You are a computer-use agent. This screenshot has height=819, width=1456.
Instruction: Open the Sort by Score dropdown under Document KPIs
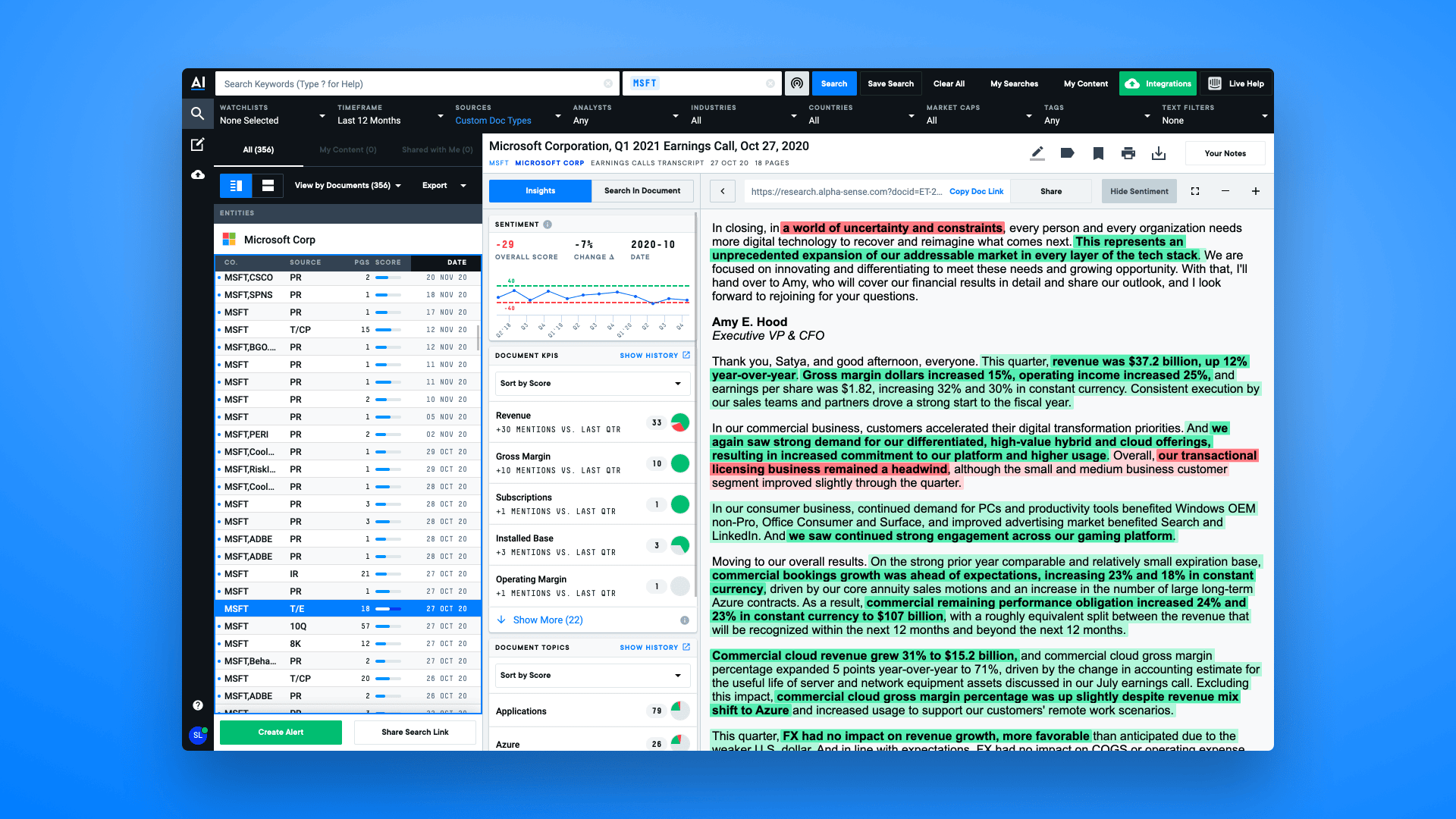pos(591,383)
